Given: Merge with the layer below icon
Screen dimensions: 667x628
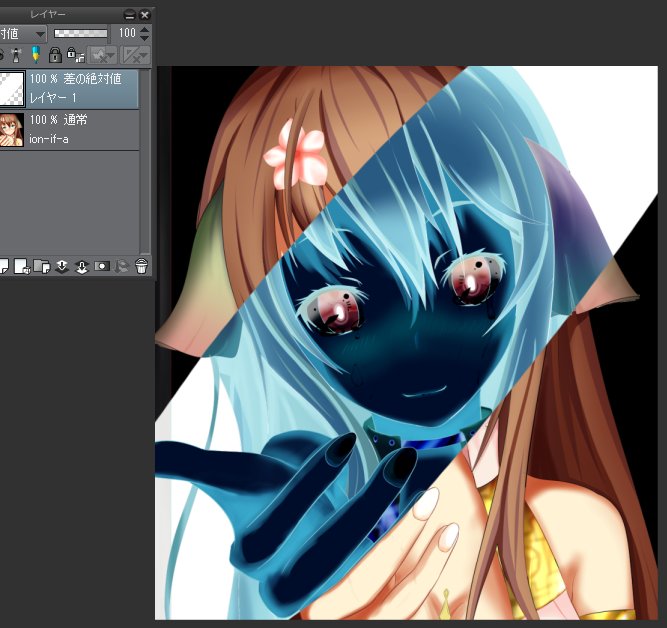Looking at the screenshot, I should coord(82,267).
